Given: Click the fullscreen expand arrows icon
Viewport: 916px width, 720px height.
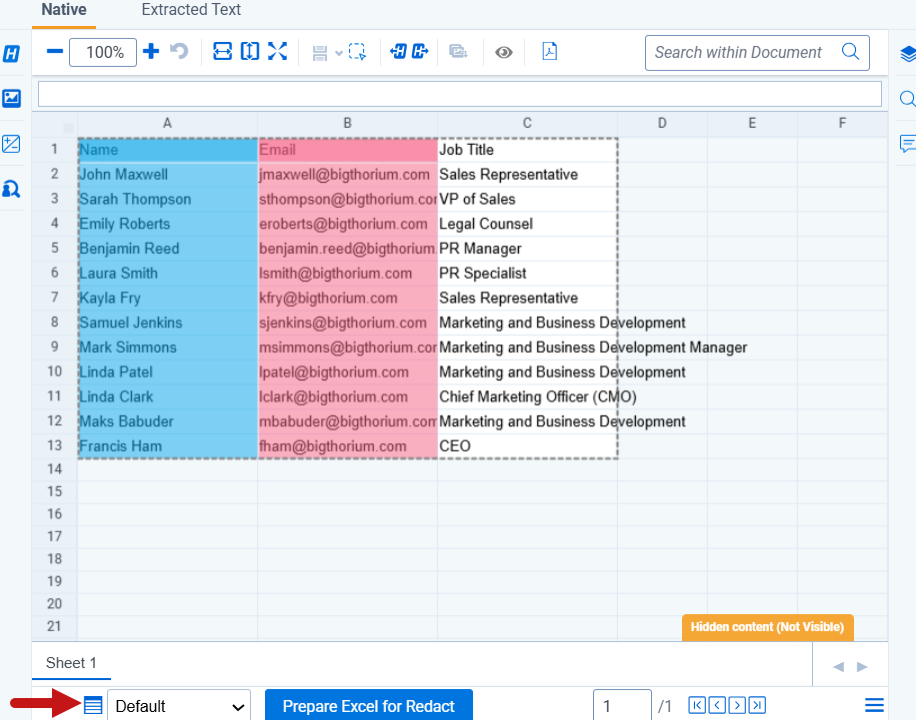Looking at the screenshot, I should coord(277,52).
